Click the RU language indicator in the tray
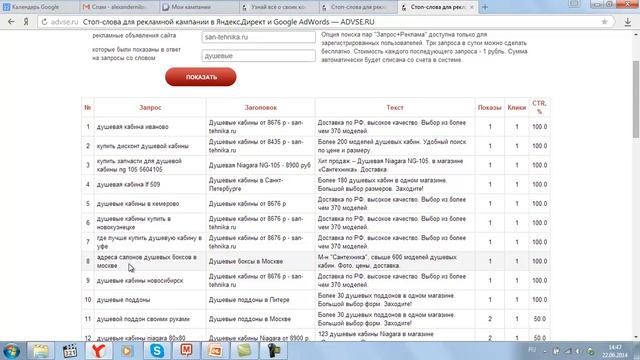 coord(532,350)
